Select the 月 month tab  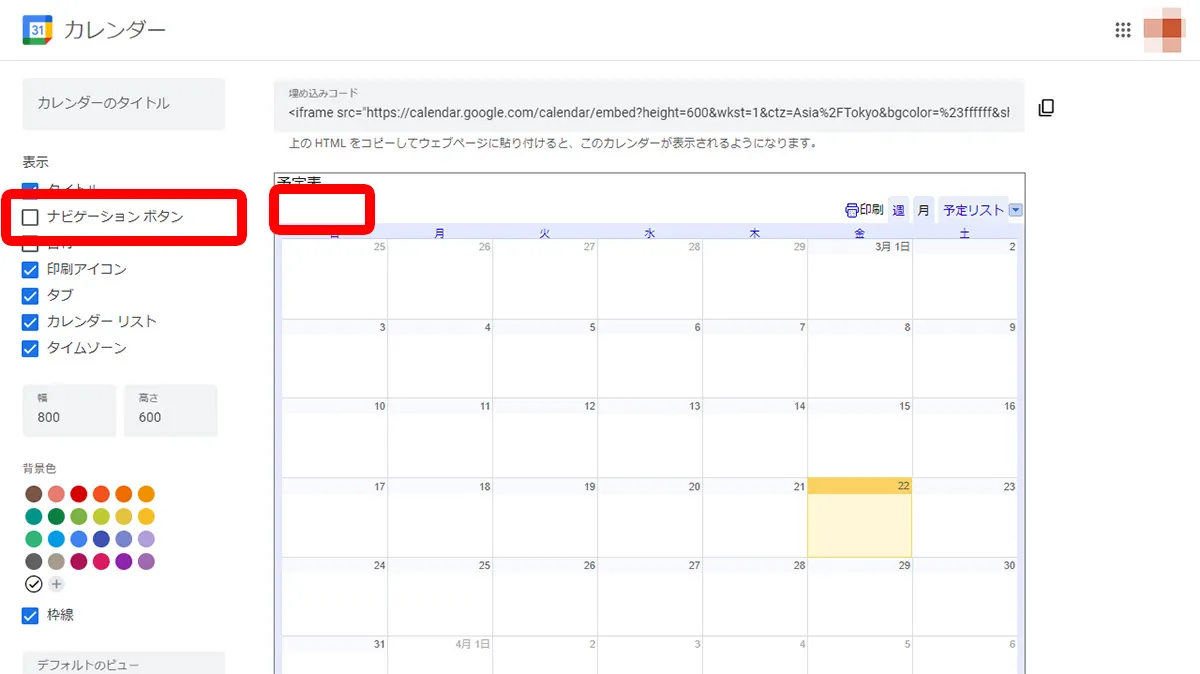[923, 210]
